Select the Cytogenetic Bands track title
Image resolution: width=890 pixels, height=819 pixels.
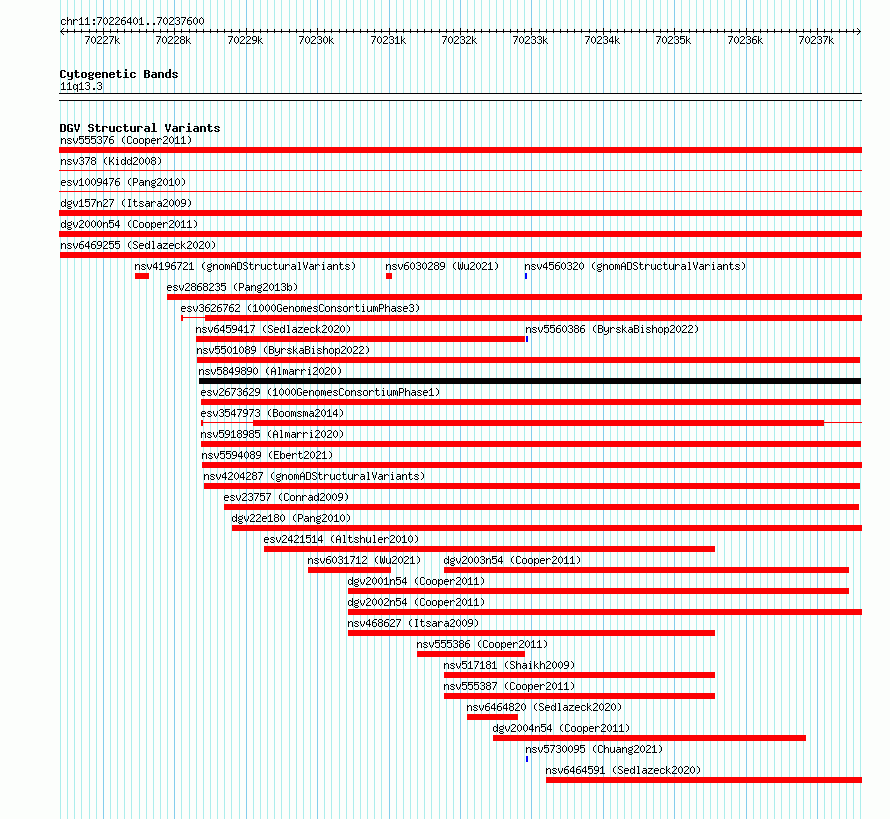point(119,74)
